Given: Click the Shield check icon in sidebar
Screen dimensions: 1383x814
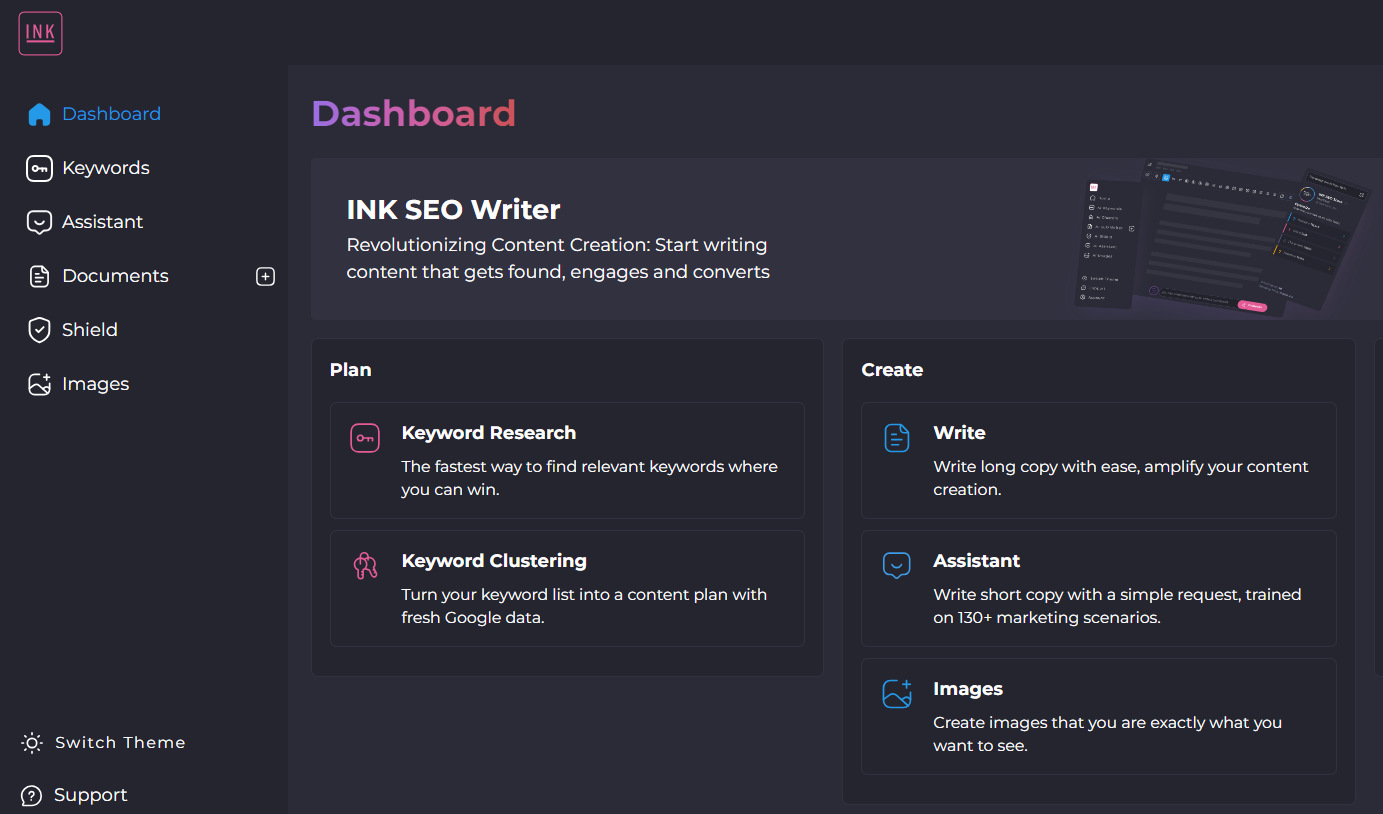Looking at the screenshot, I should (39, 330).
